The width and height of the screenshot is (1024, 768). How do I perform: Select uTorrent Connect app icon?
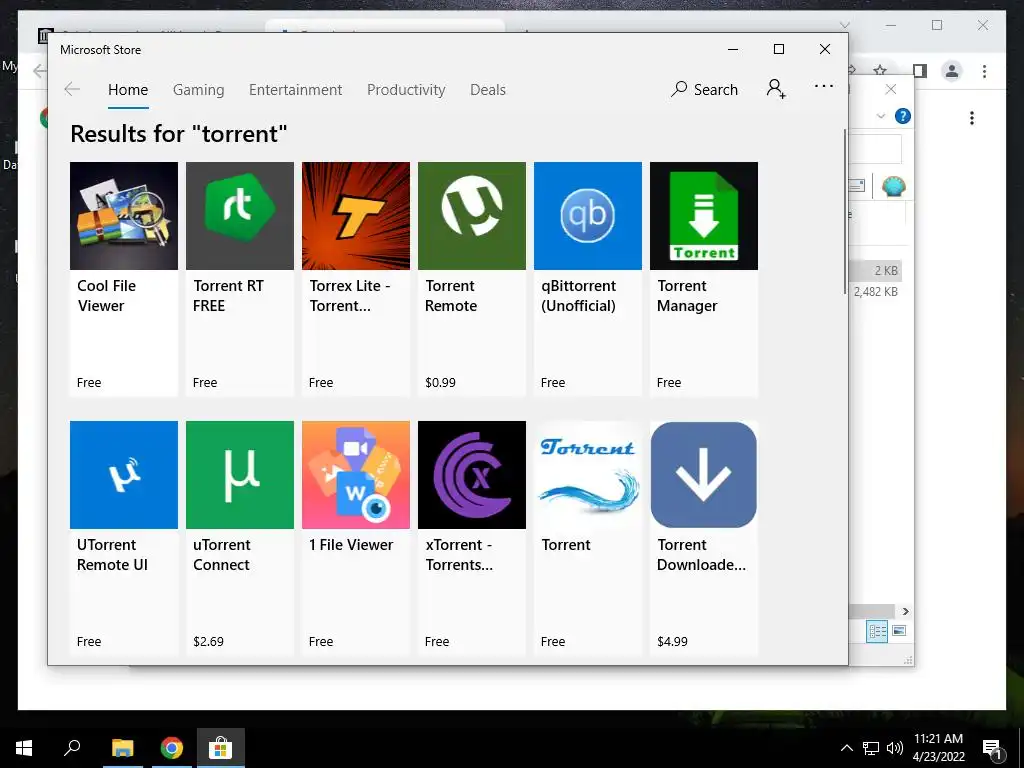240,475
